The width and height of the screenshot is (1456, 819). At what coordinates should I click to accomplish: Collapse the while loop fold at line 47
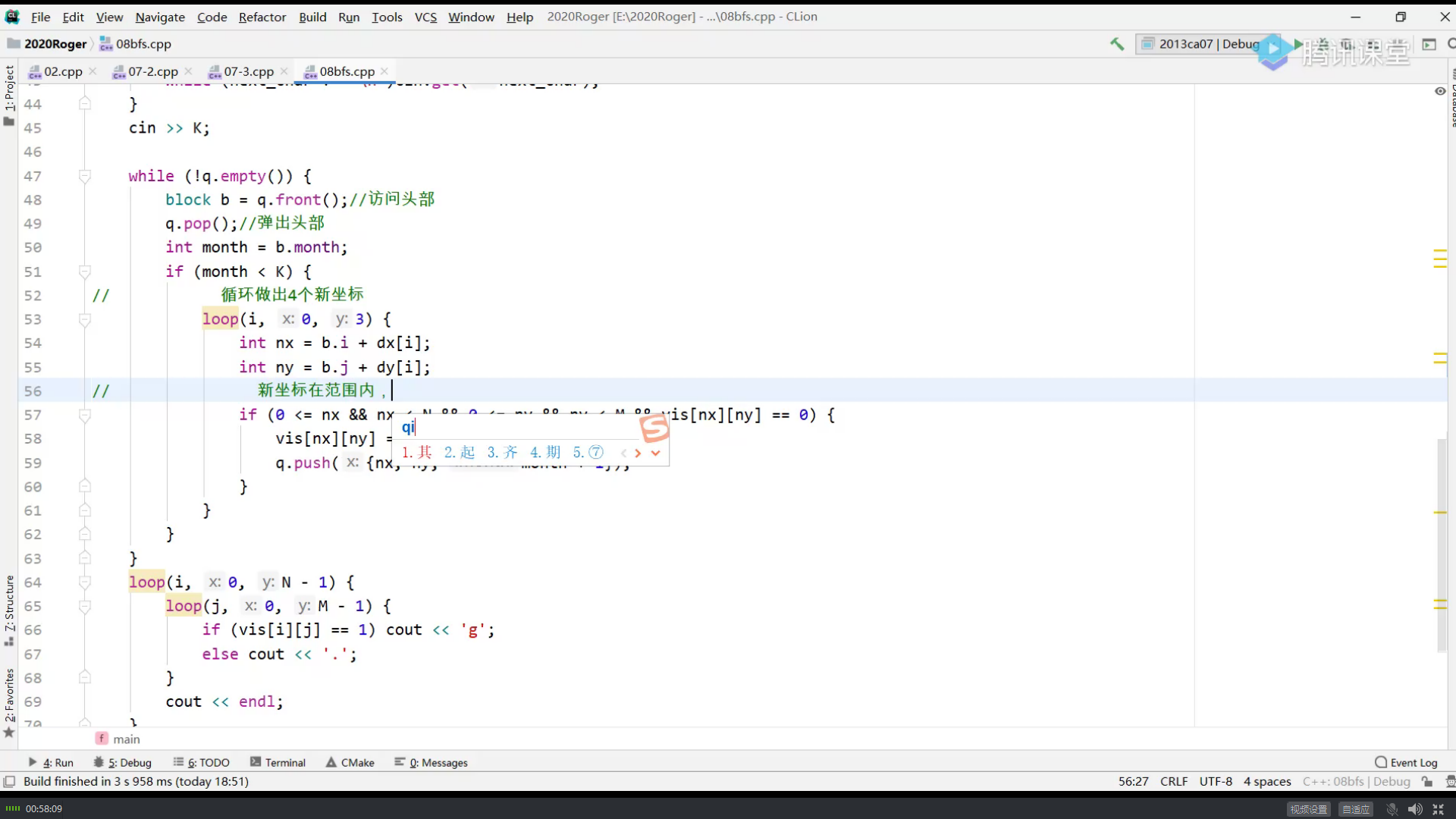pyautogui.click(x=85, y=176)
